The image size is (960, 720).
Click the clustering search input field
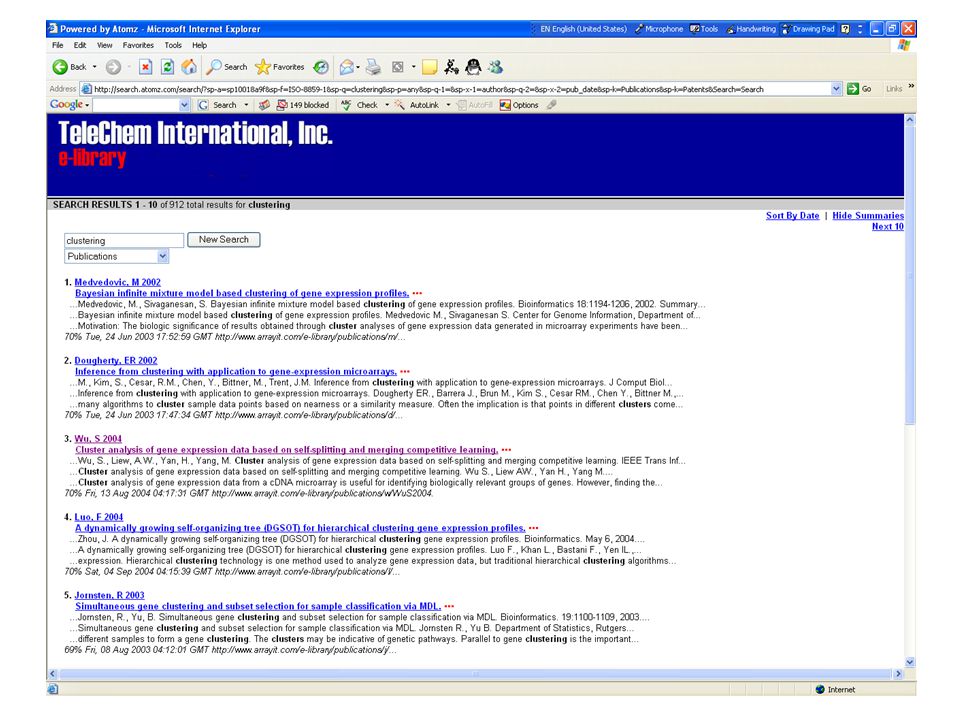tap(124, 241)
